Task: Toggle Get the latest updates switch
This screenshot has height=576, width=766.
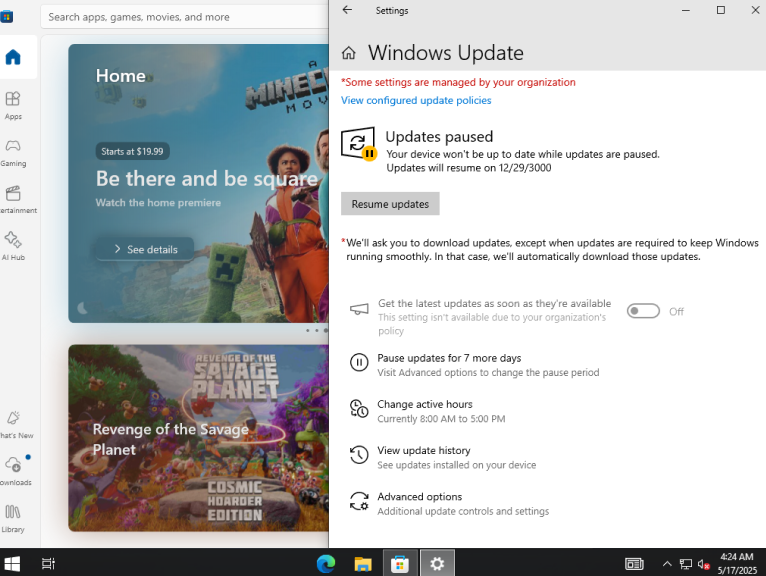Action: (643, 311)
